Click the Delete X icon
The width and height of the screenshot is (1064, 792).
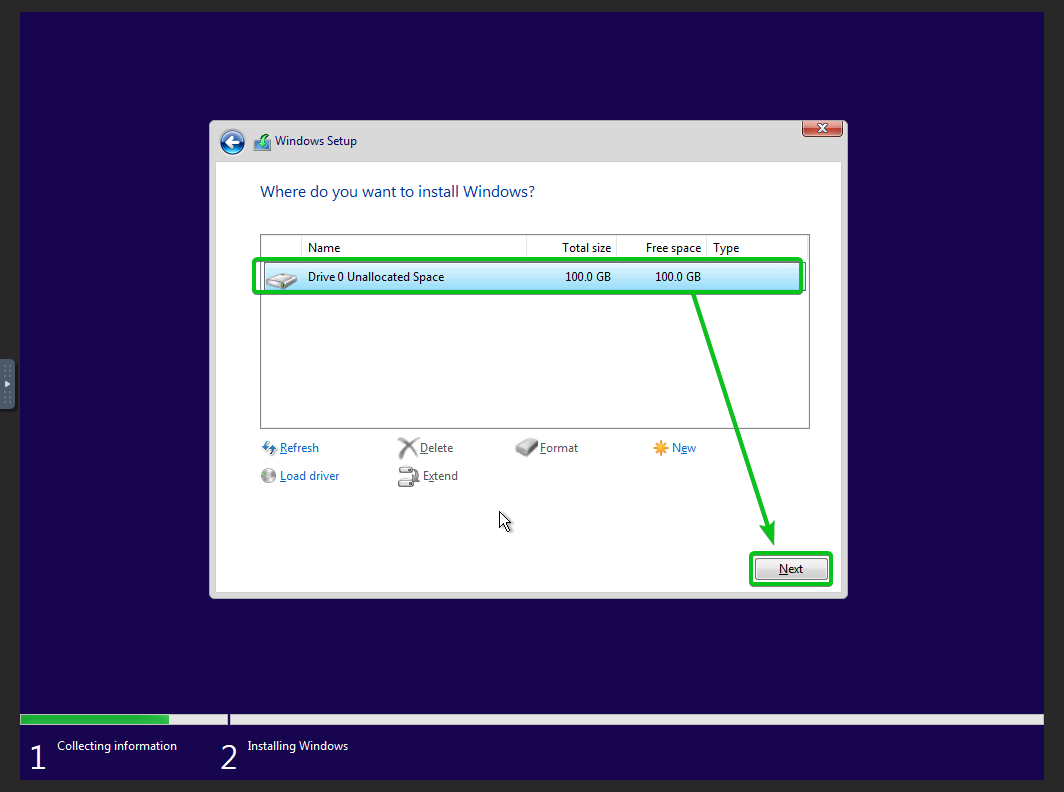(407, 448)
